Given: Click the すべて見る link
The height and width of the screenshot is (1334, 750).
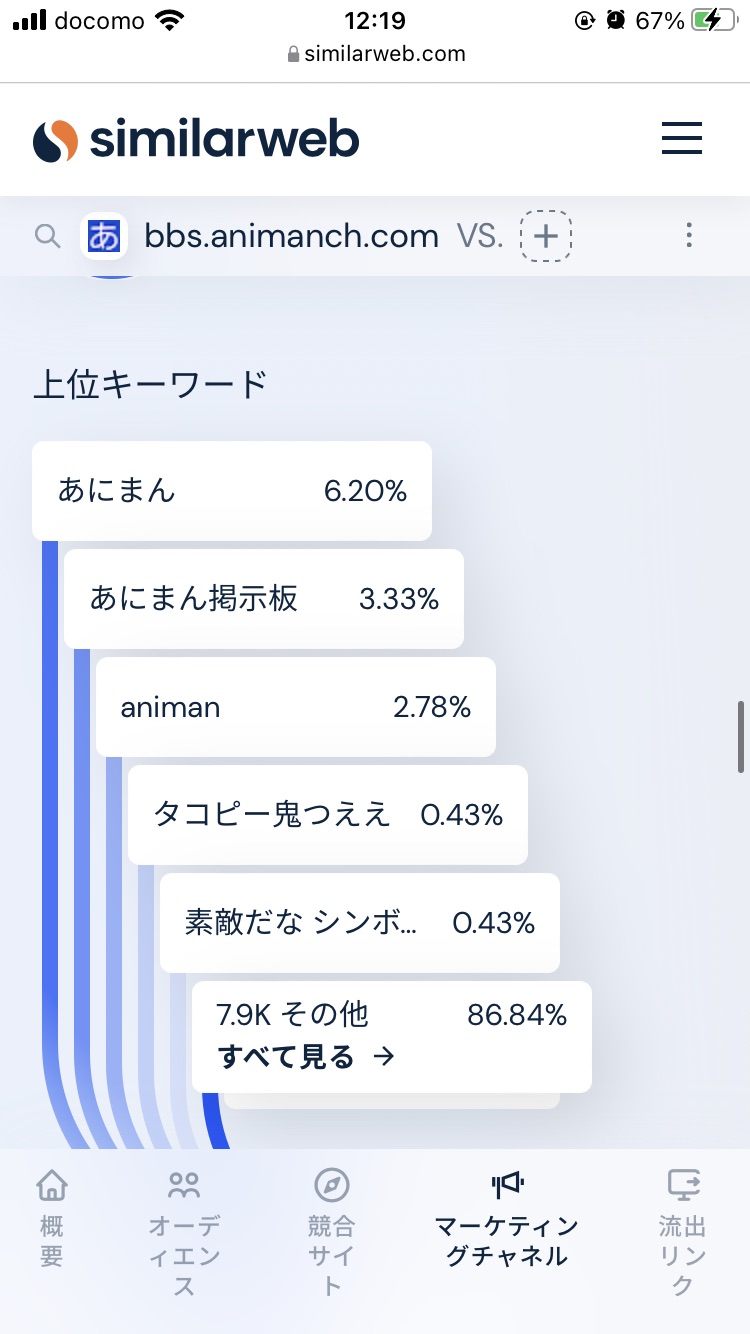Looking at the screenshot, I should pyautogui.click(x=306, y=1057).
